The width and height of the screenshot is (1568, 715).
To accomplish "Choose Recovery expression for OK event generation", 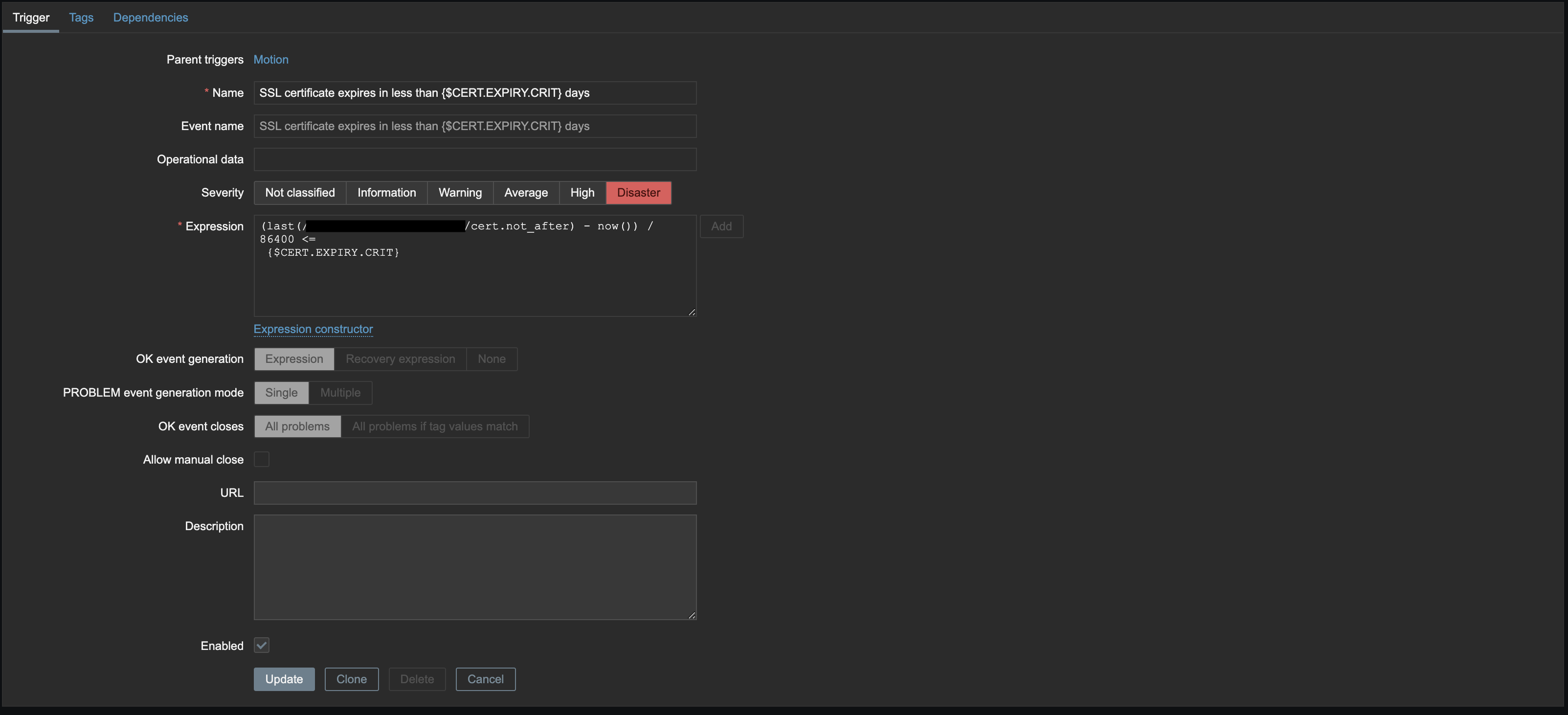I will click(x=401, y=359).
